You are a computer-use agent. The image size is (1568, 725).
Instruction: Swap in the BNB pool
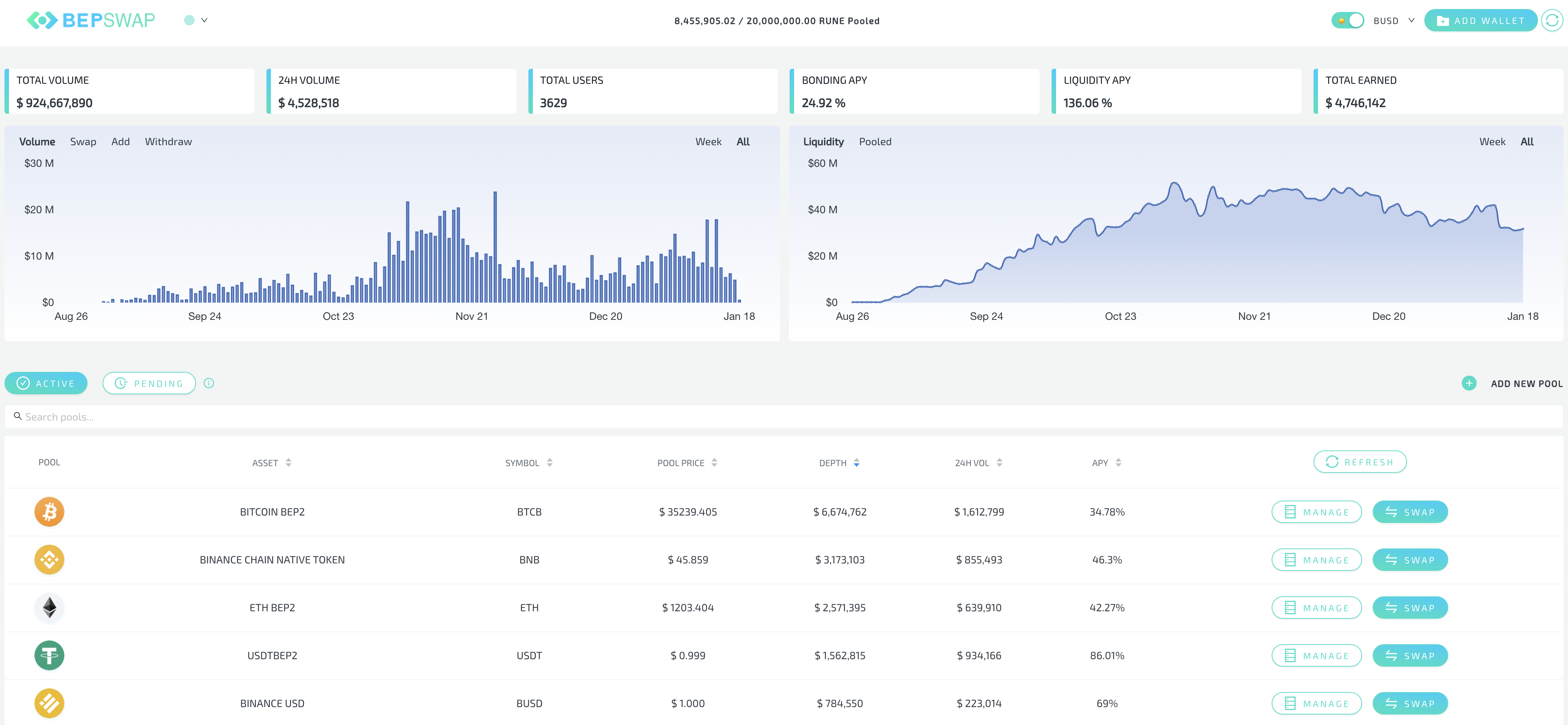1410,559
